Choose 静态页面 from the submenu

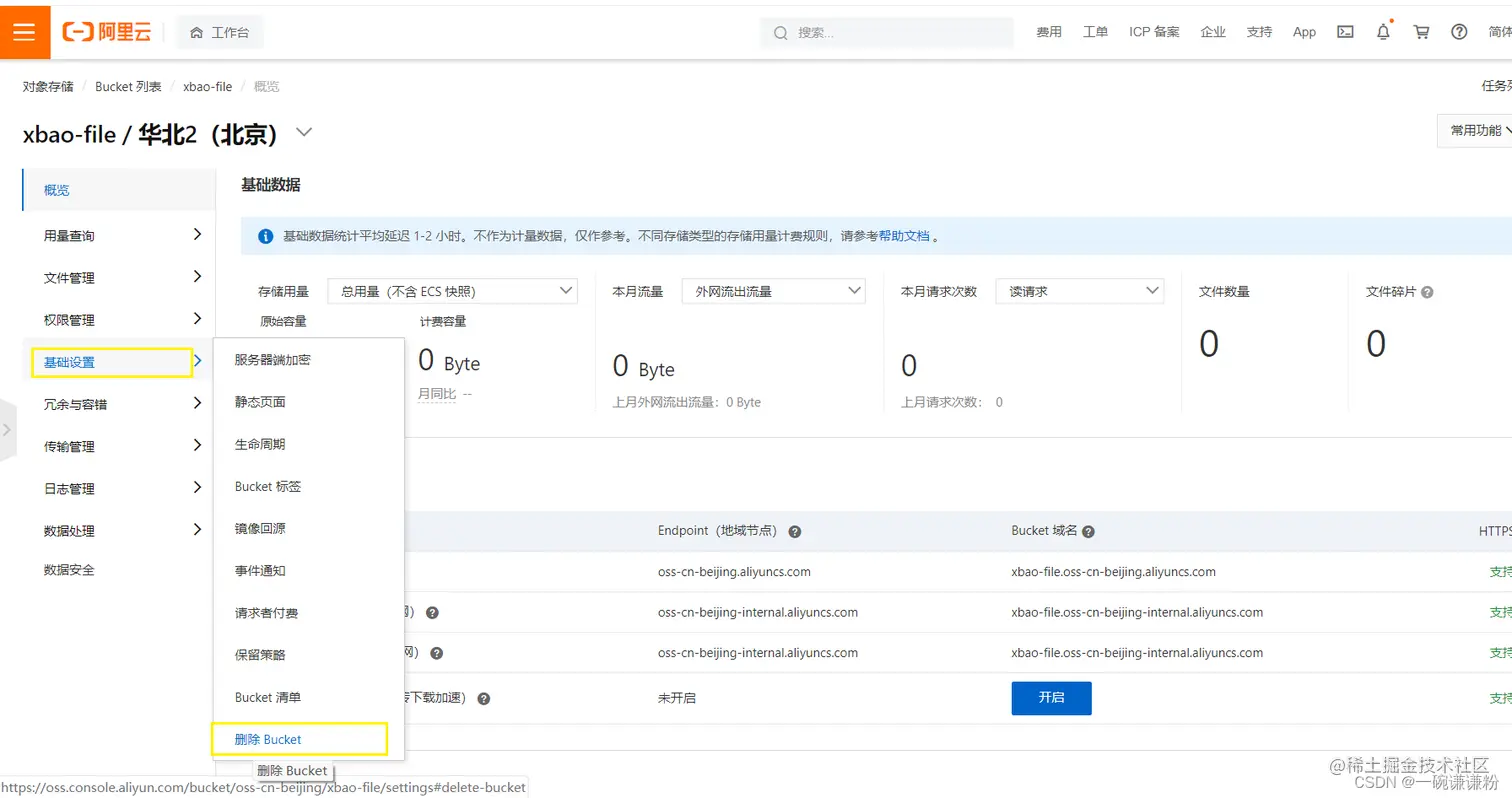tap(260, 402)
